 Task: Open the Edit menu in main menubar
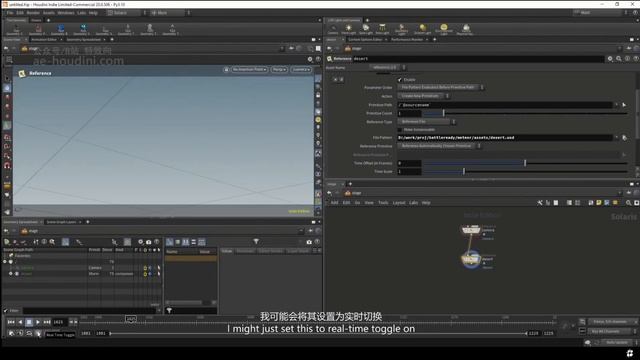[x=20, y=13]
